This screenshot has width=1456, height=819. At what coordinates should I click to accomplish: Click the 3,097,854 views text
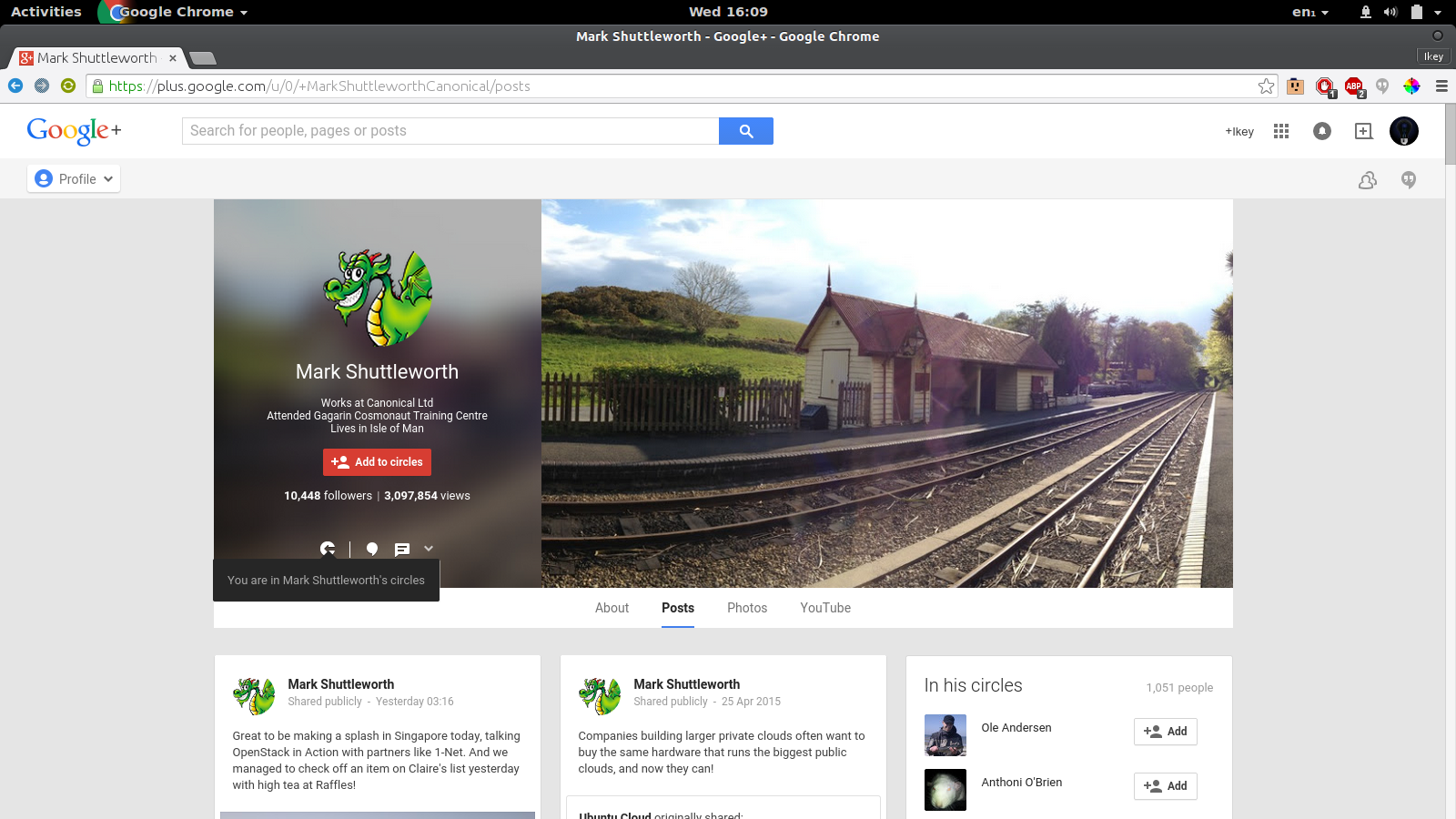pos(427,496)
